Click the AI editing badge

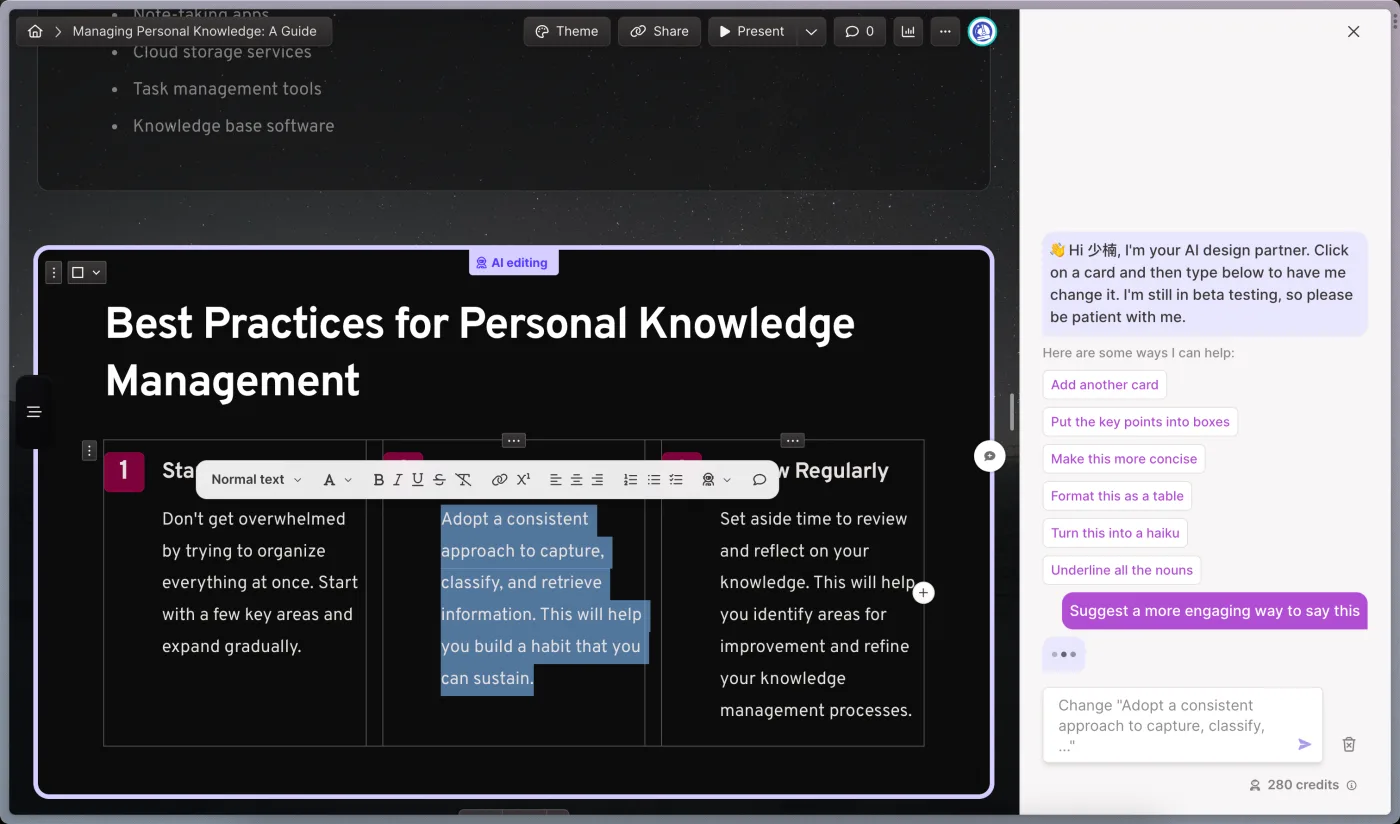coord(514,262)
